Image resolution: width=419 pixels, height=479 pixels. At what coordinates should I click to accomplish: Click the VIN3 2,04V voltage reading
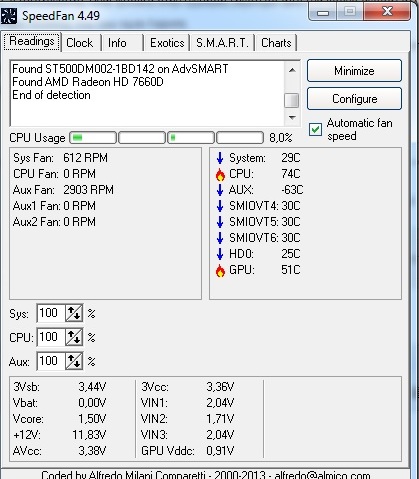pos(188,435)
